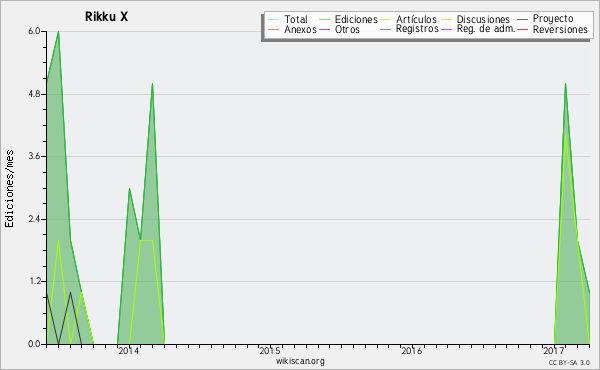600x370 pixels.
Task: Click the 2014 axis label
Action: [x=129, y=350]
